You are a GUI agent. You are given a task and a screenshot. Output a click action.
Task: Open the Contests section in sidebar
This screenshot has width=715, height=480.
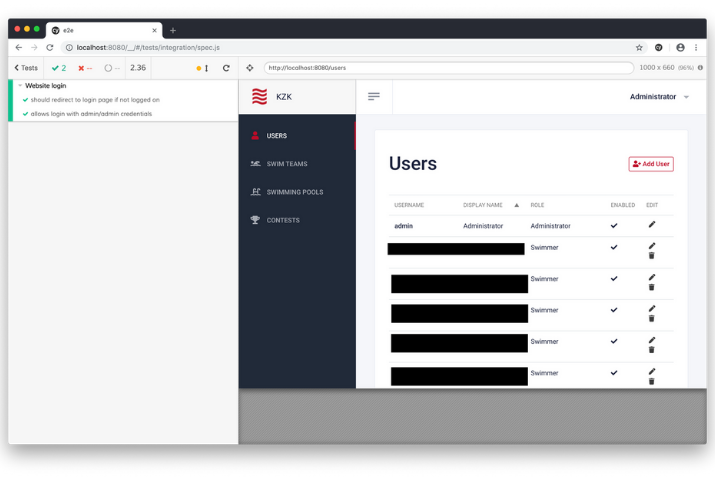coord(282,220)
